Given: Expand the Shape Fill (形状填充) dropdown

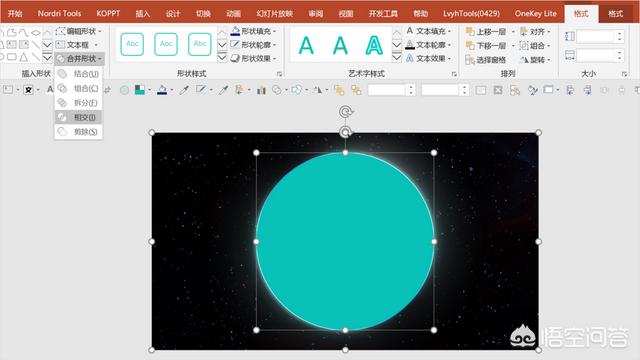Looking at the screenshot, I should click(253, 31).
